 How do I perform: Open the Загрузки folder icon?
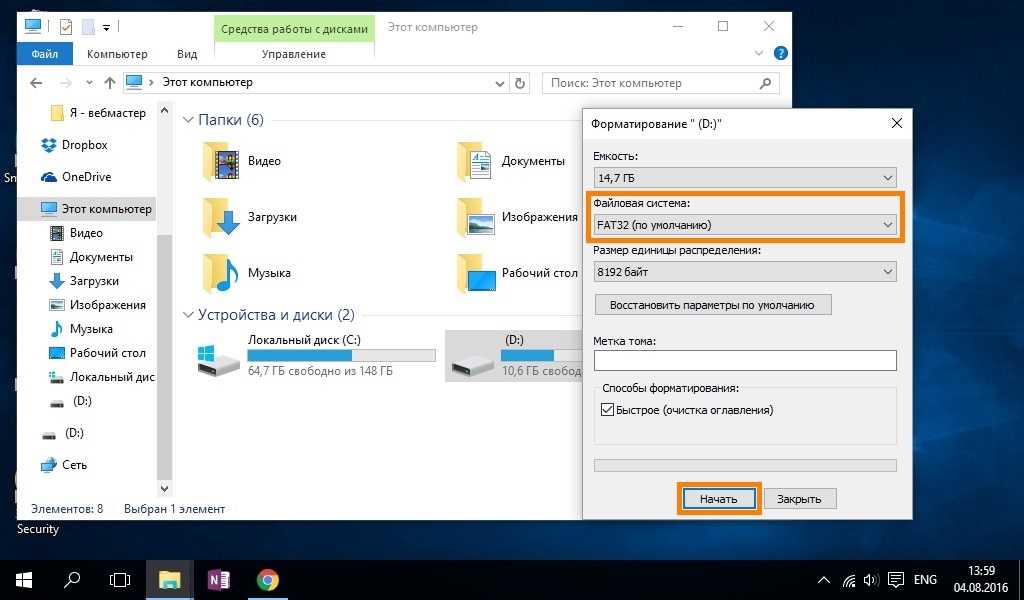[221, 217]
